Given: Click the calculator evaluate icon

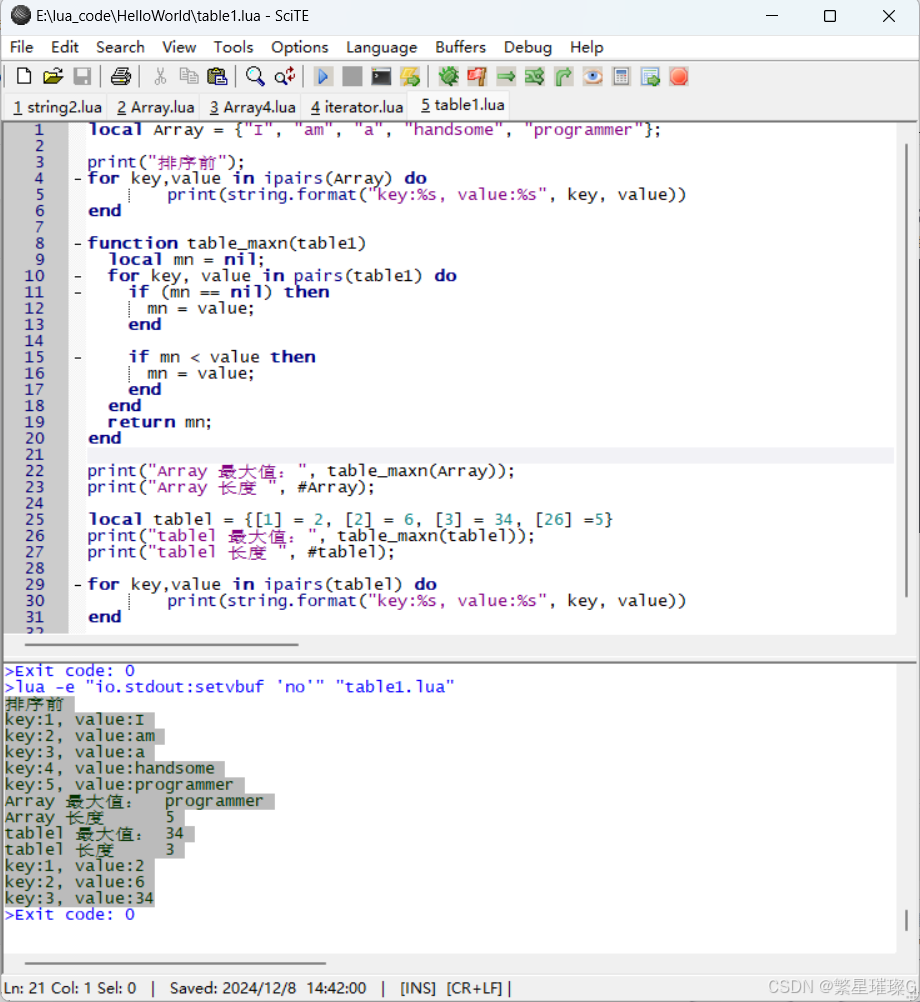Looking at the screenshot, I should click(x=622, y=77).
